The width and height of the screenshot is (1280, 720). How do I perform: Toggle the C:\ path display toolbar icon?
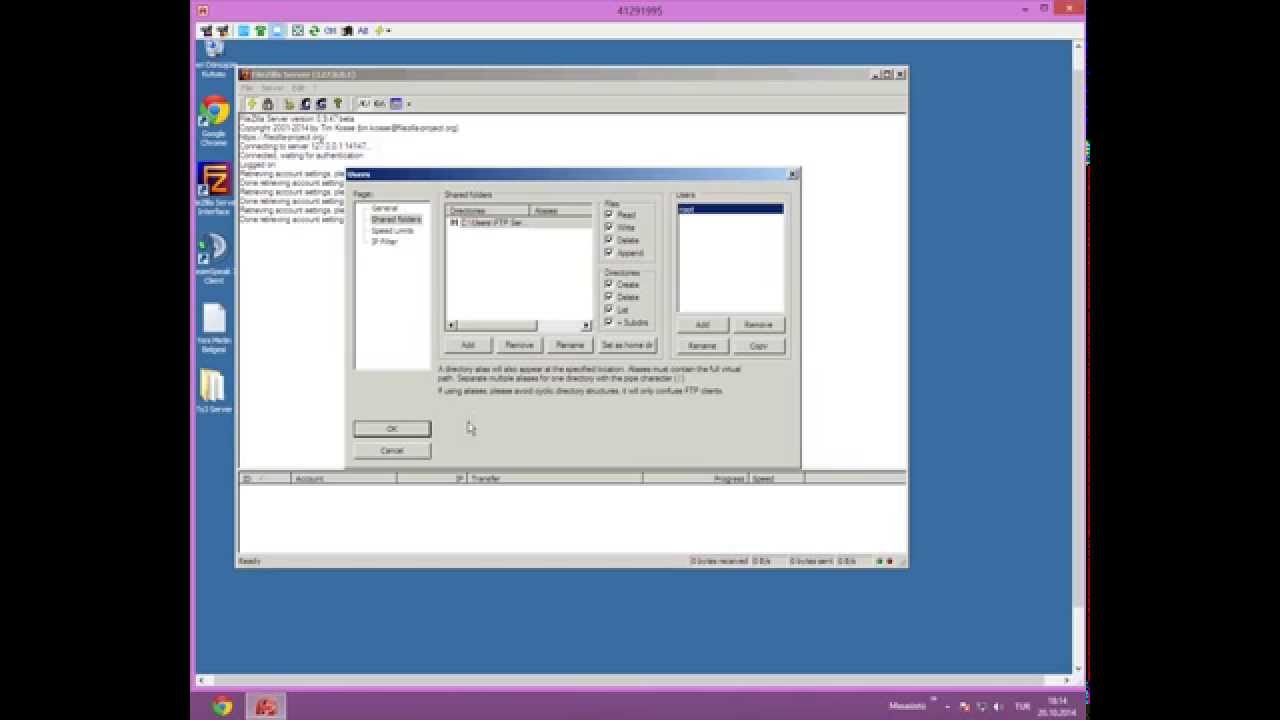tap(379, 104)
